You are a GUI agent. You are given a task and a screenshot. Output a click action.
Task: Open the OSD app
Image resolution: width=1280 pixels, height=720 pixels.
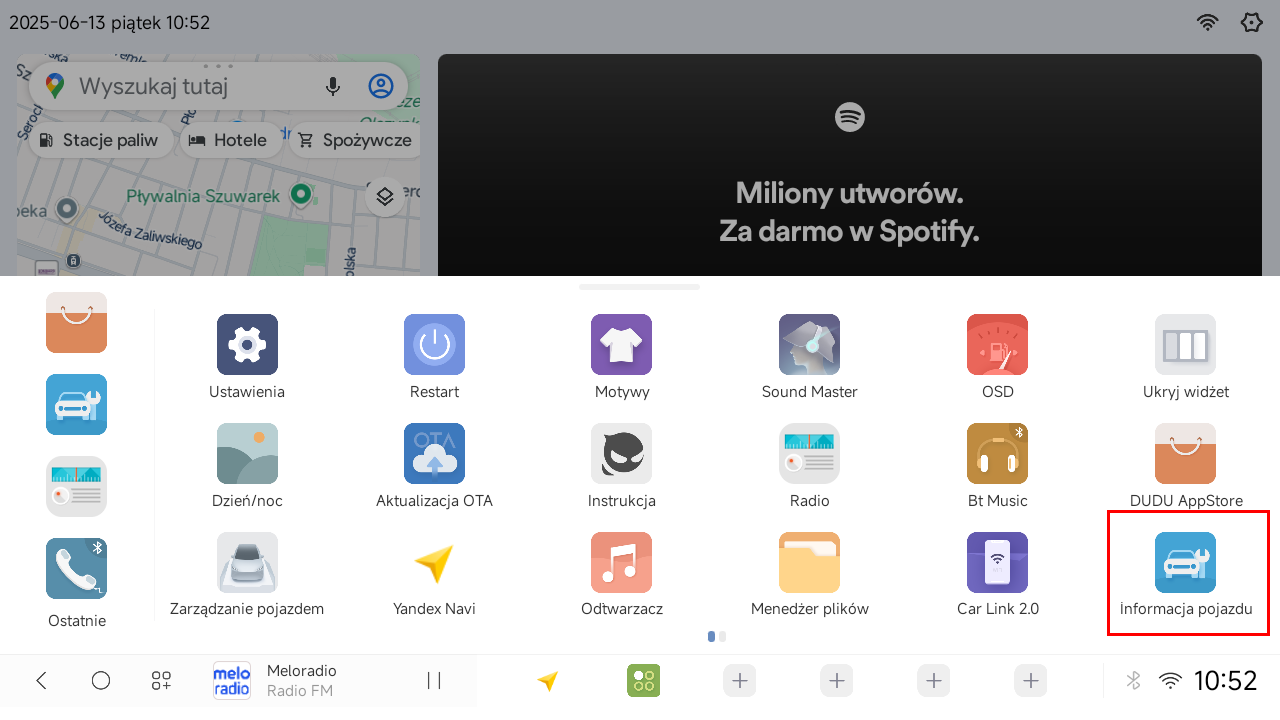click(997, 345)
